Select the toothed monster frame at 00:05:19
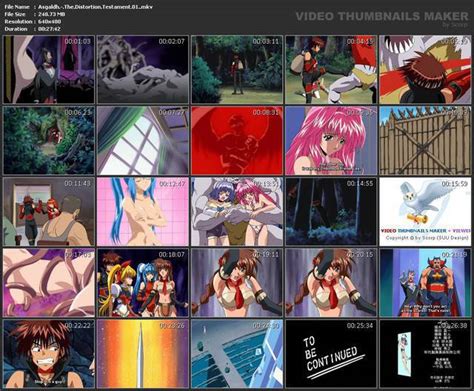Image resolution: width=474 pixels, height=391 pixels. 425,69
